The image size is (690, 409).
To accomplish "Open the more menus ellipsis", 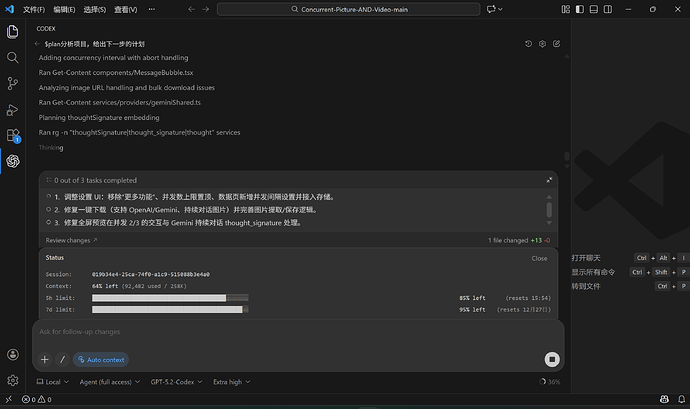I will [x=152, y=9].
